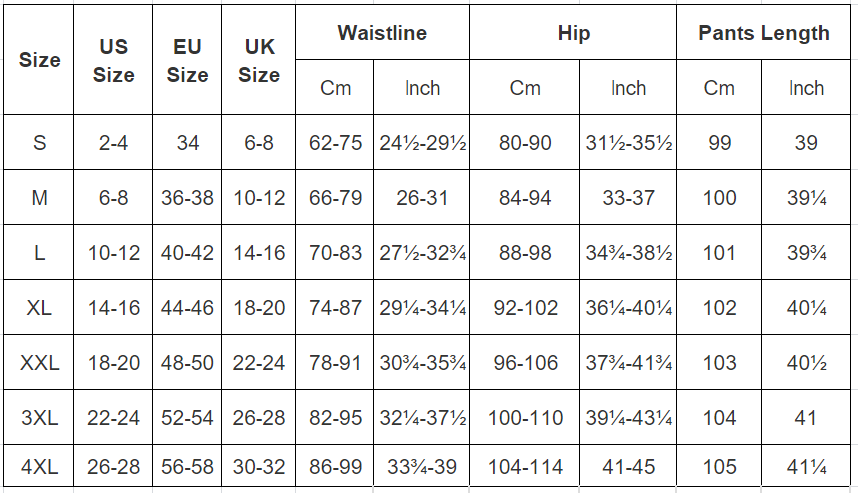Click the size cell labeled S
The image size is (858, 493).
[39, 142]
